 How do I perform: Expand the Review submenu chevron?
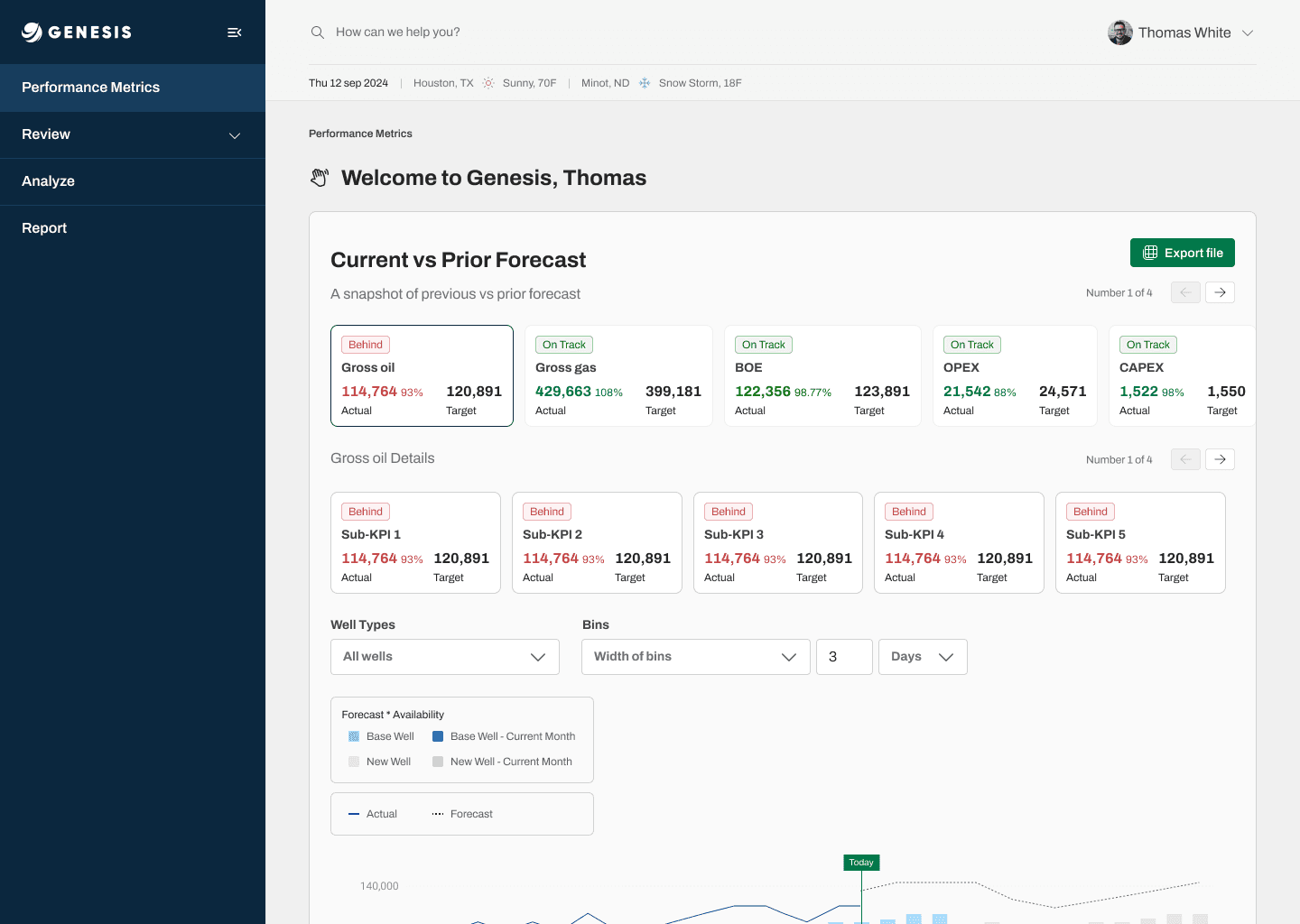point(235,135)
